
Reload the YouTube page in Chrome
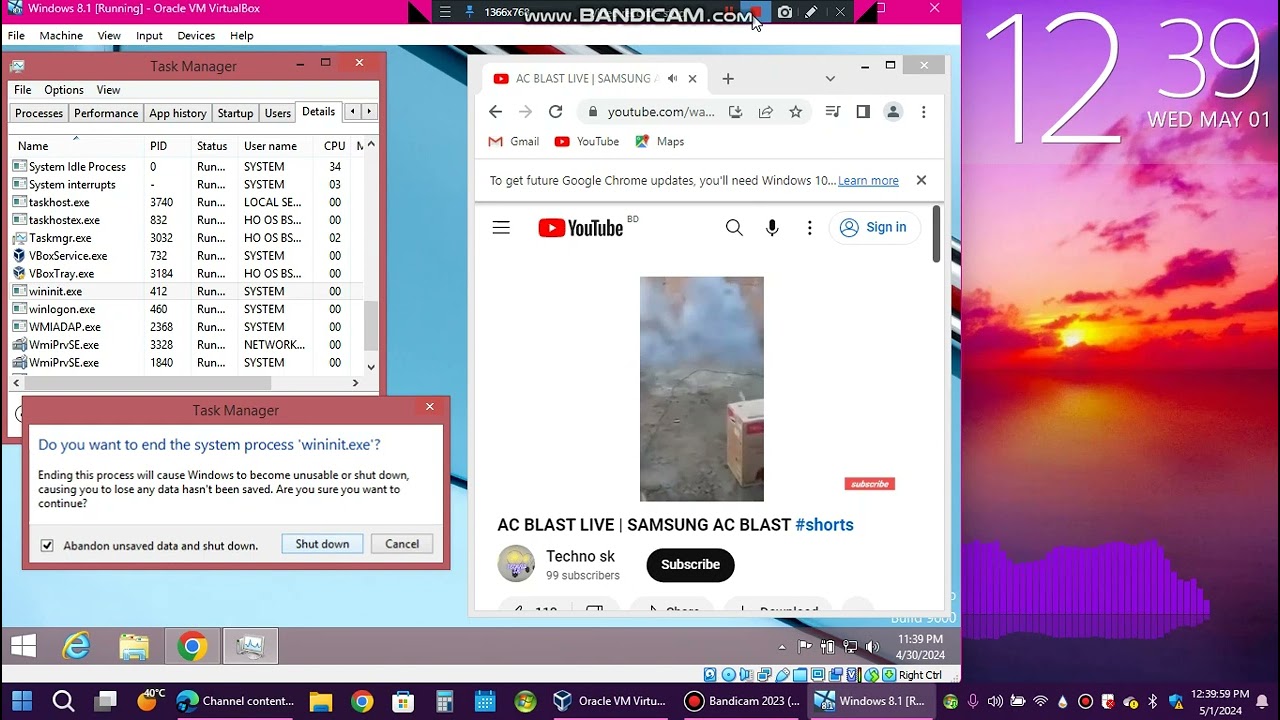556,112
